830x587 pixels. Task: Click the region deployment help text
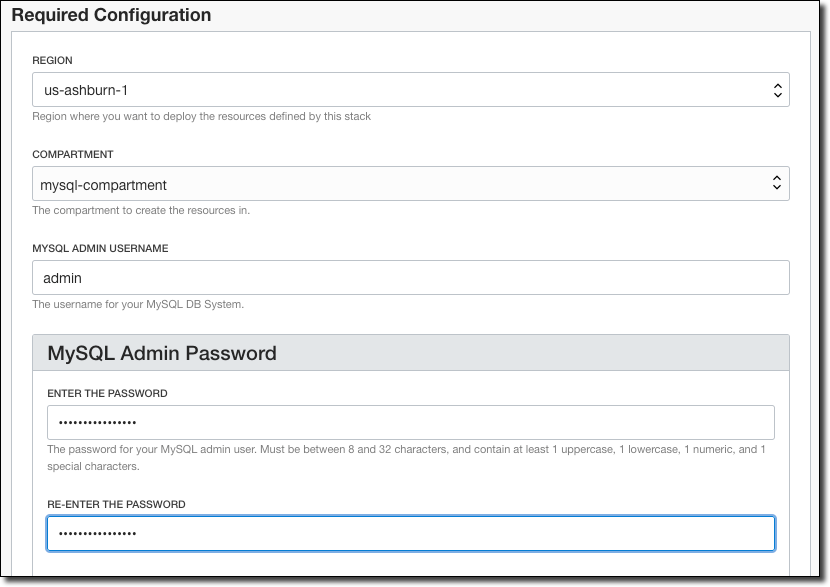pyautogui.click(x=201, y=116)
